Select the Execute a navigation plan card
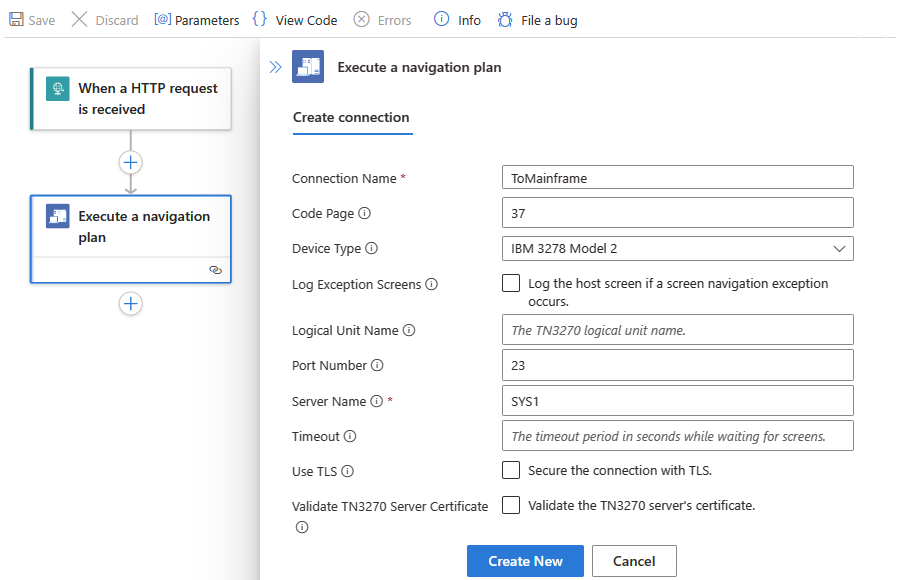 click(131, 239)
